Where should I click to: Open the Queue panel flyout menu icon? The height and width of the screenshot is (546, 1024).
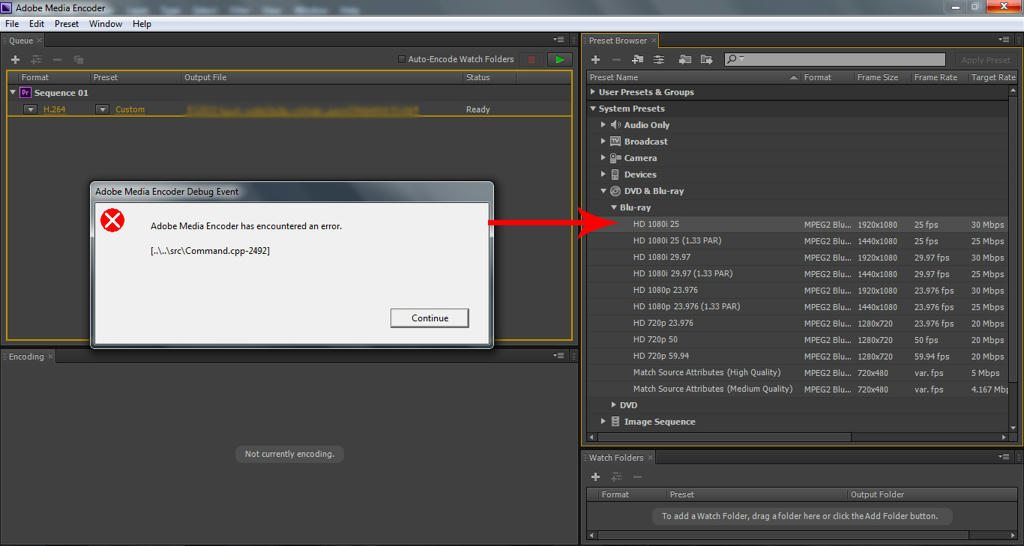560,40
